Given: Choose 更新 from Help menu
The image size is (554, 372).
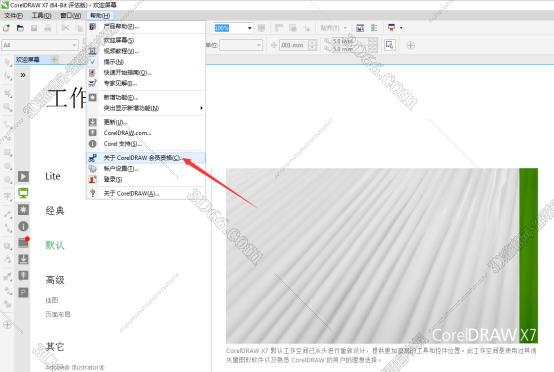Looking at the screenshot, I should 146,122.
